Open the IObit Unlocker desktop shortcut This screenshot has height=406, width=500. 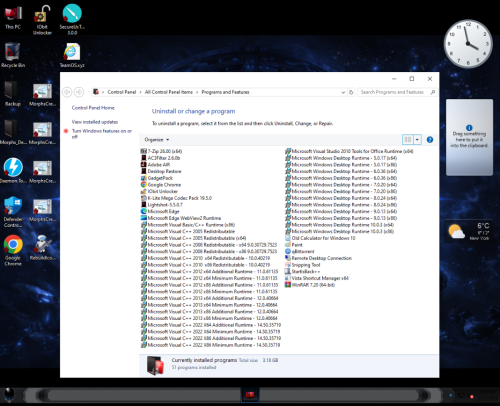tap(42, 19)
